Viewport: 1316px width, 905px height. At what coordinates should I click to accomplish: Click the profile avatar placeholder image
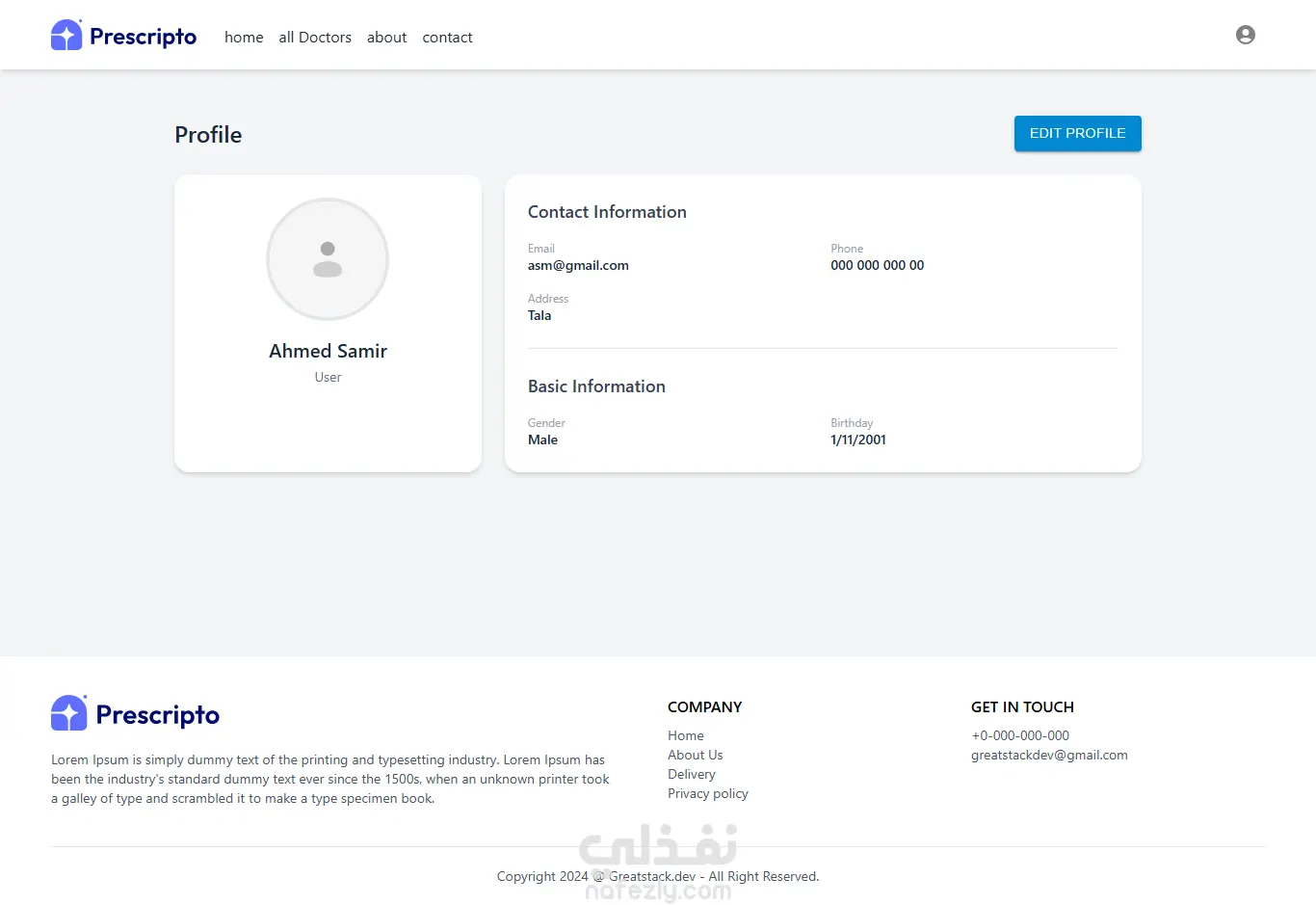(328, 259)
